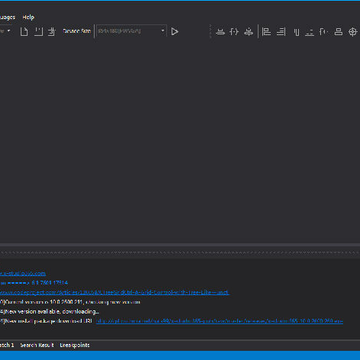Open the codeproject.com article link
Image resolution: width=360 pixels, height=360 pixels.
tap(114, 292)
